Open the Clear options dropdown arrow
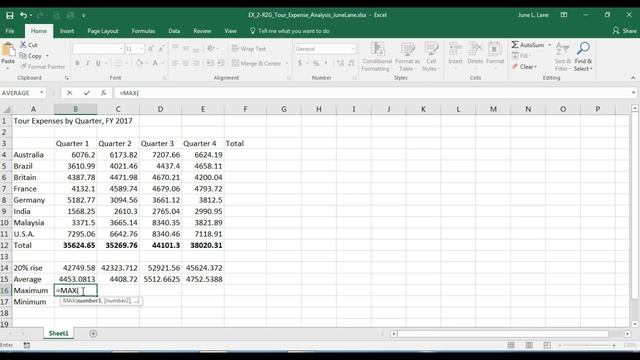Screen dimensions: 640x360 click(536, 67)
